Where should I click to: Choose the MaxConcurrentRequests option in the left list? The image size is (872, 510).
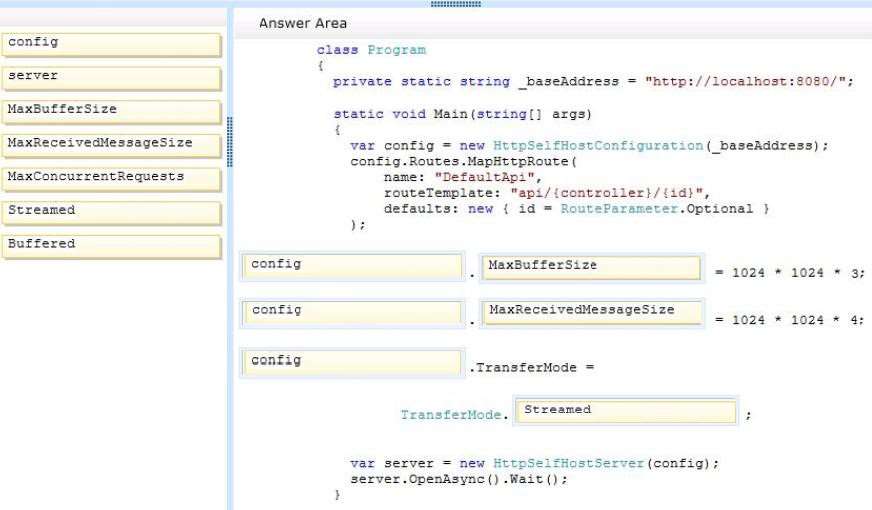pos(111,180)
